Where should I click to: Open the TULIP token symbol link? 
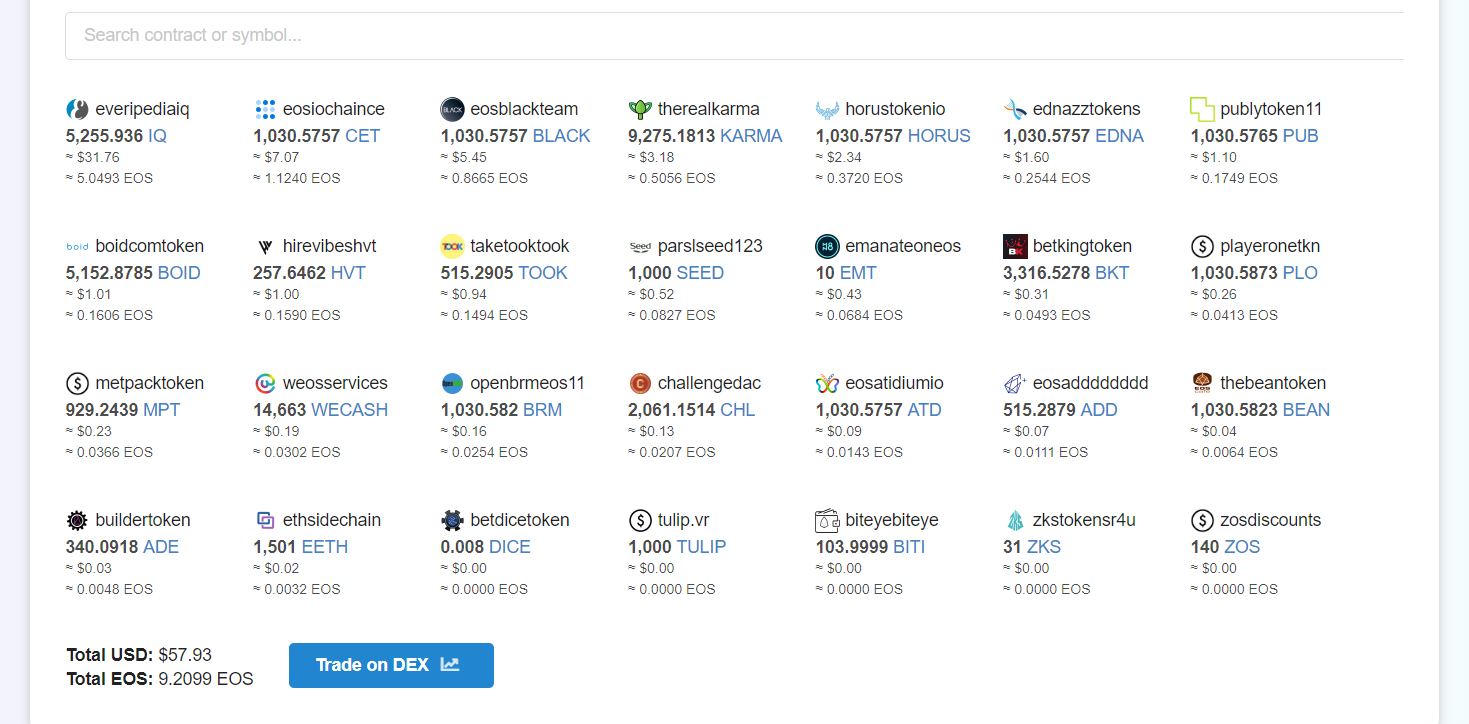(x=701, y=547)
